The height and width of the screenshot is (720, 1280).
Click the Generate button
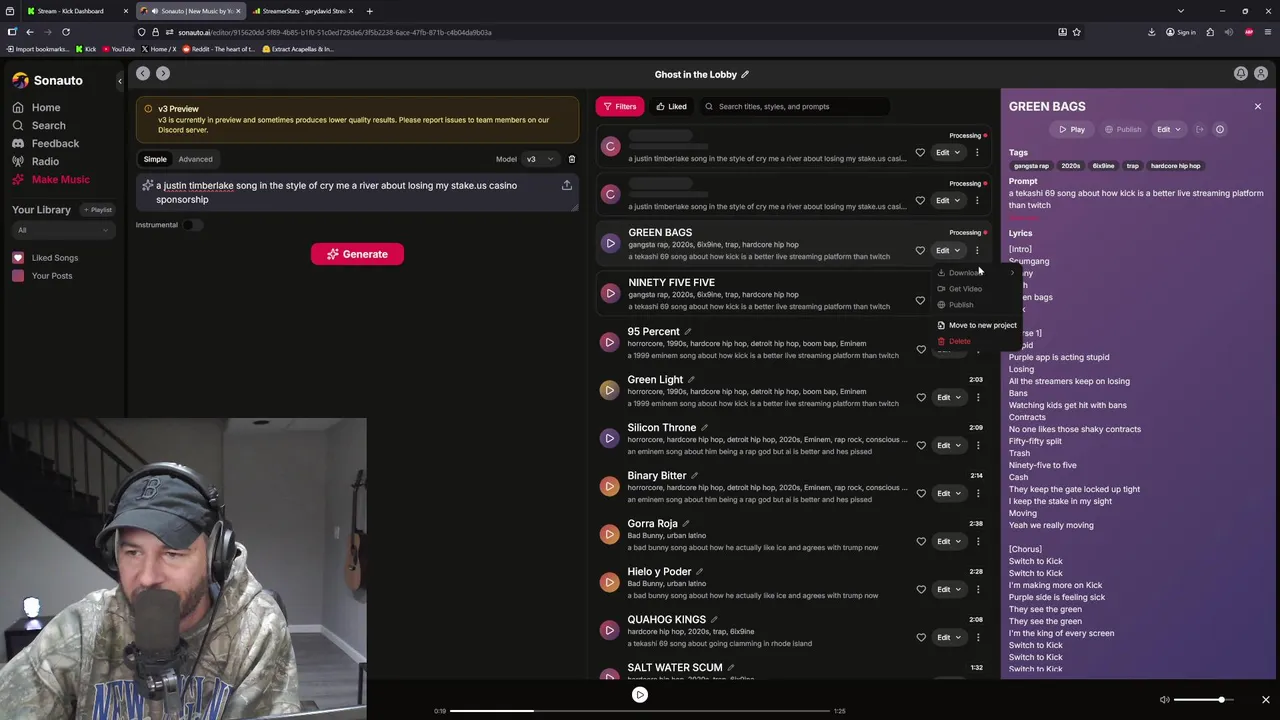click(357, 254)
